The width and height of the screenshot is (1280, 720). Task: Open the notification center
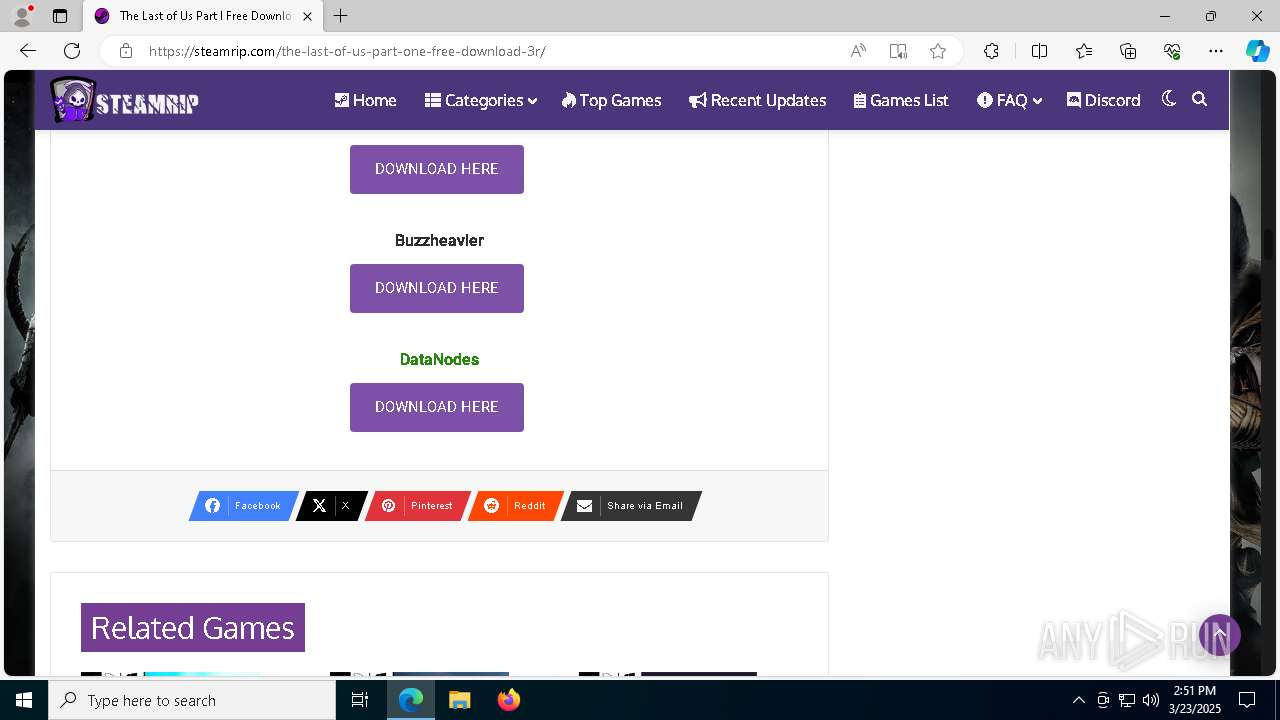point(1247,700)
